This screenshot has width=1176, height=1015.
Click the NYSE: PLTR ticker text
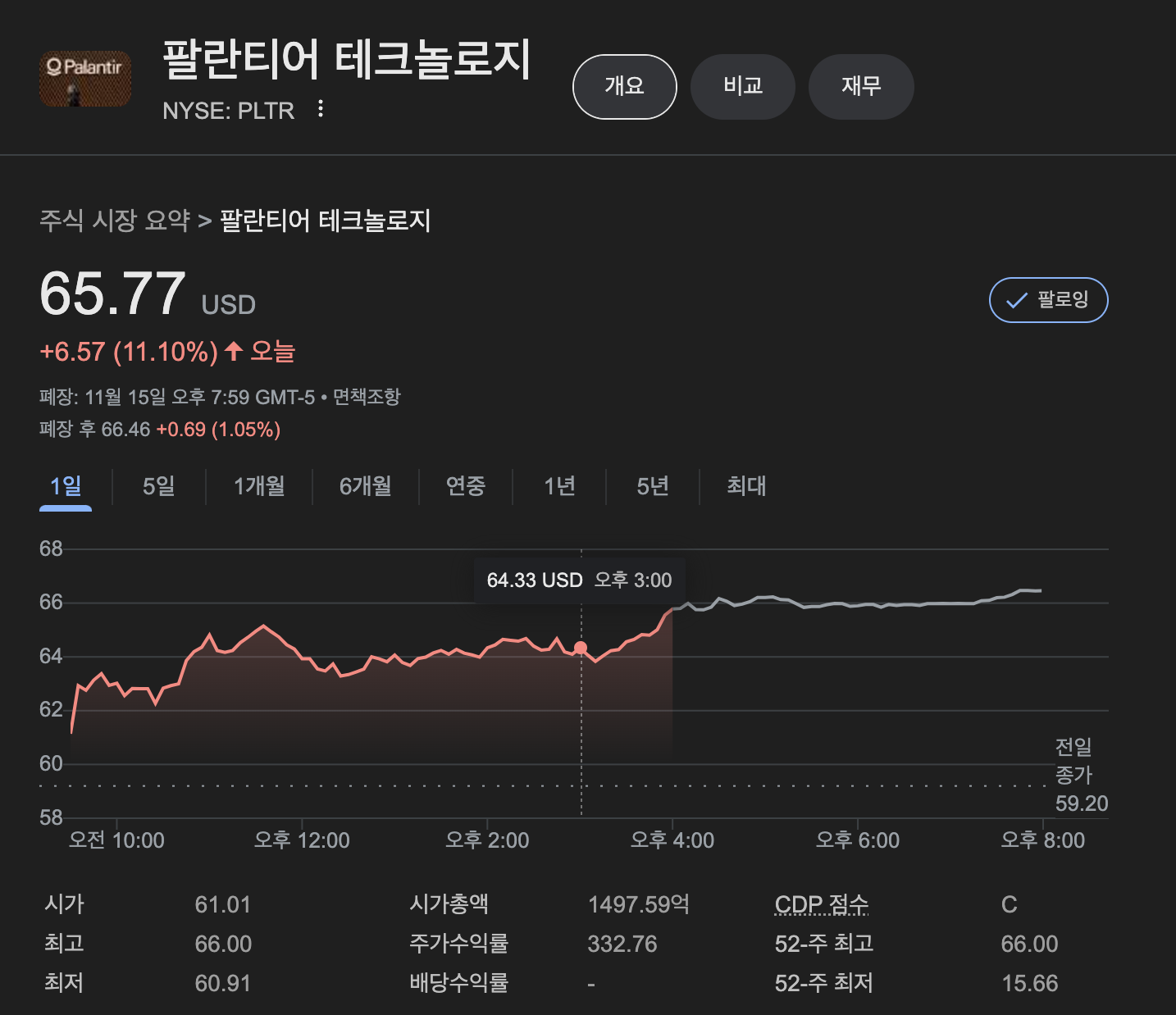point(228,111)
